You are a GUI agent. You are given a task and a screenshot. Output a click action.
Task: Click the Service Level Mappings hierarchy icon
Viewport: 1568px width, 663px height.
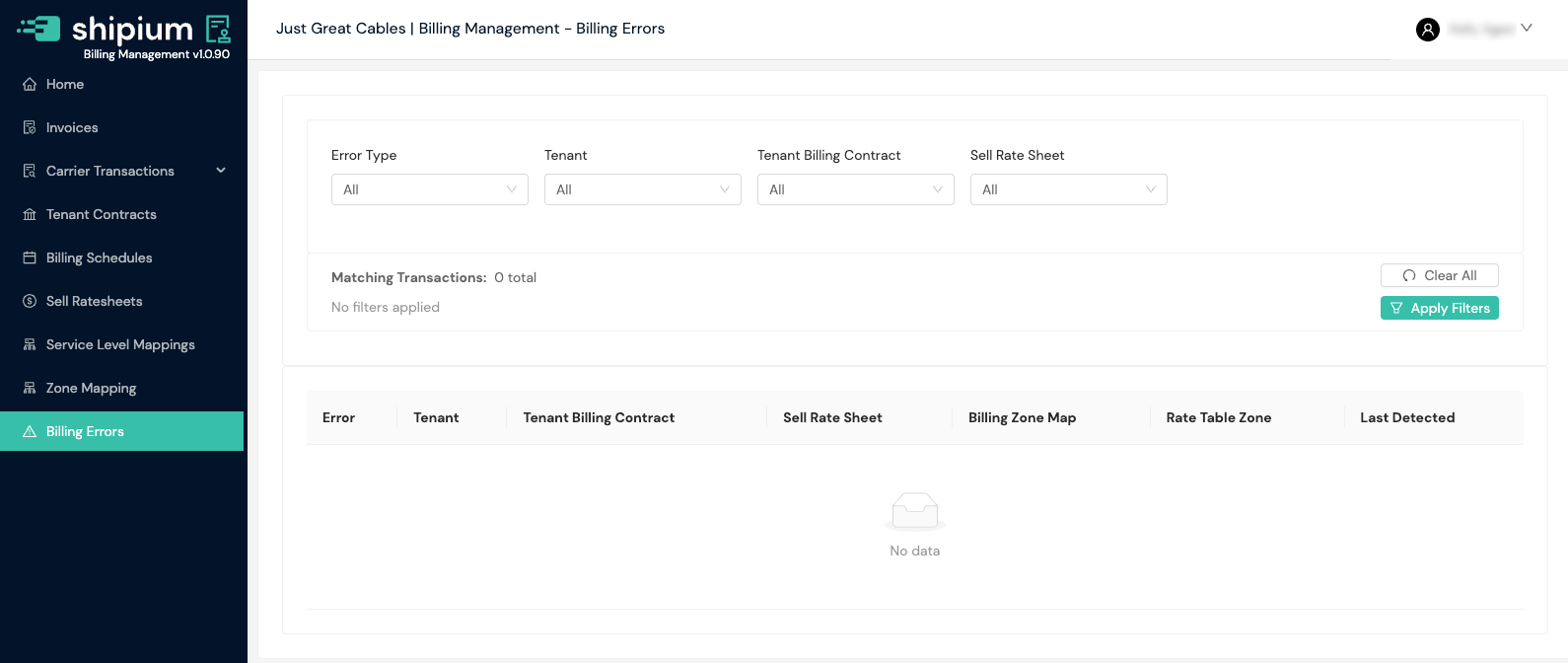(30, 345)
